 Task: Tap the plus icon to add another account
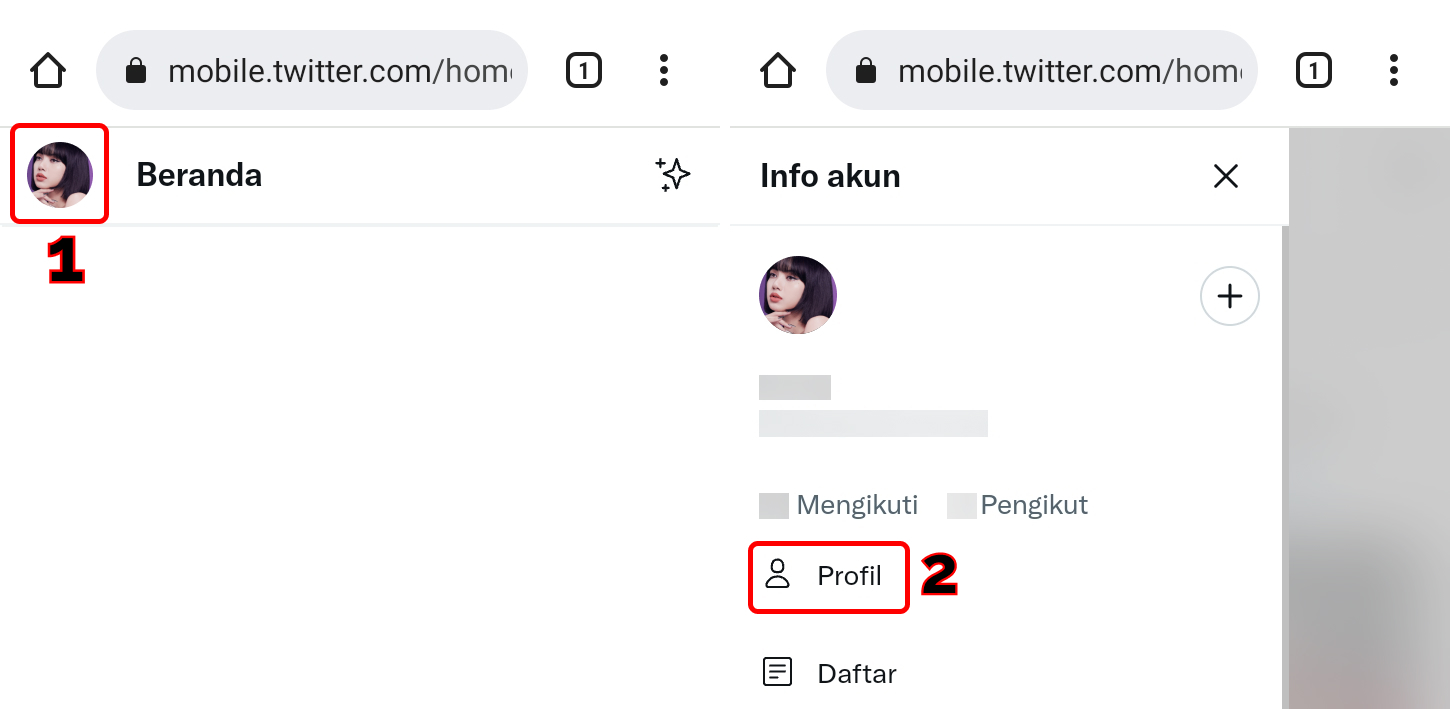pos(1229,295)
